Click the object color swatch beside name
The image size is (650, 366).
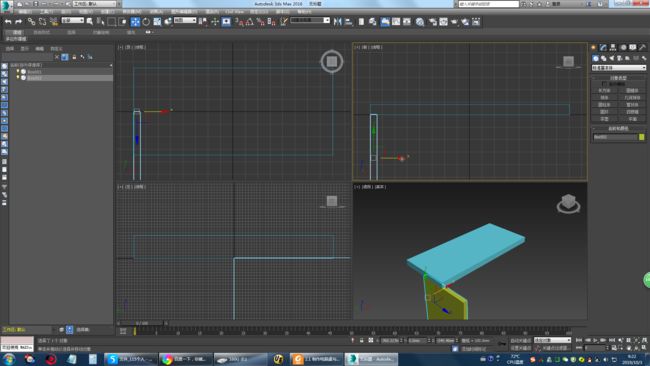[642, 137]
